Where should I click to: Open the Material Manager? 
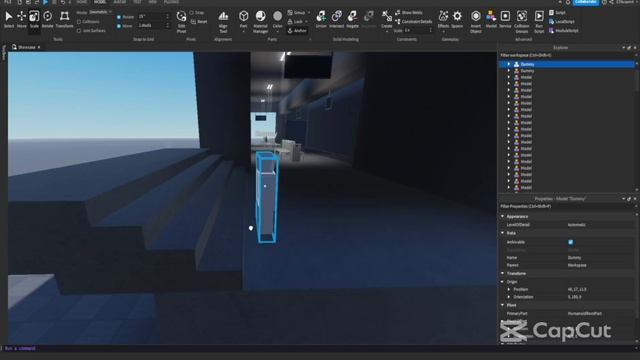click(260, 22)
